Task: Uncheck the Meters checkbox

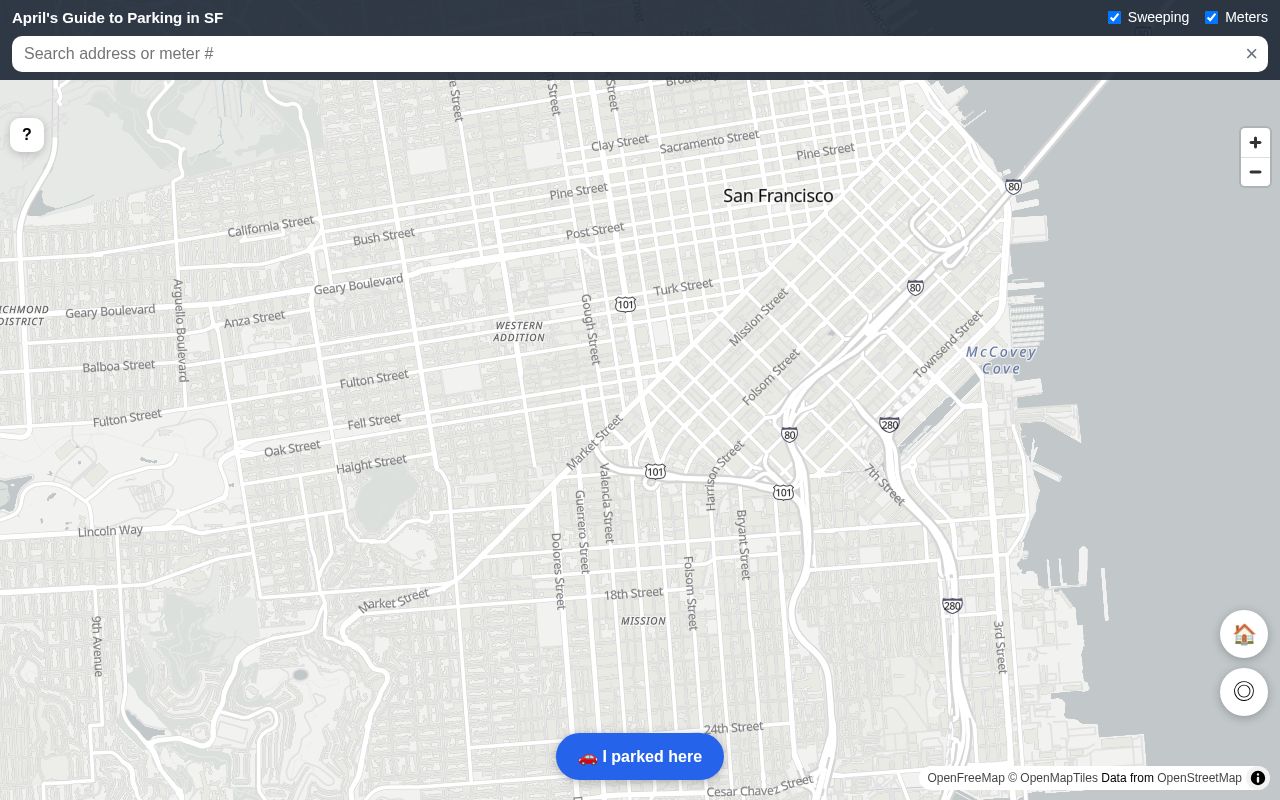Action: click(1211, 17)
